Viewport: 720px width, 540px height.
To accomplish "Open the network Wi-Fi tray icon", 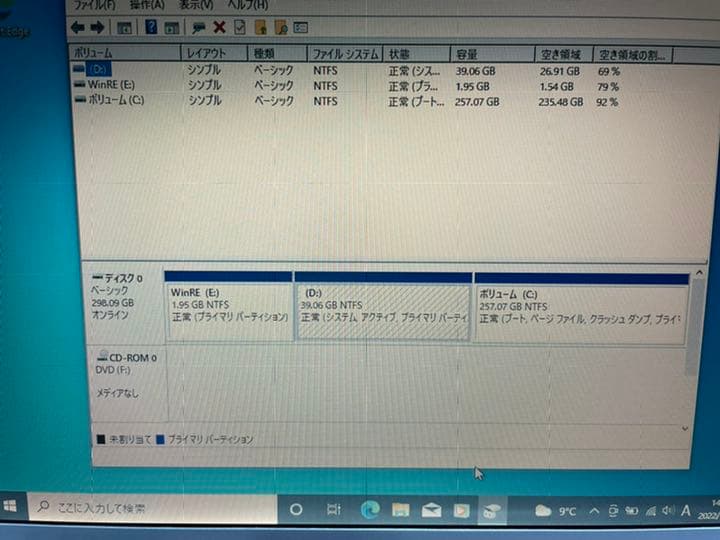I will point(651,511).
